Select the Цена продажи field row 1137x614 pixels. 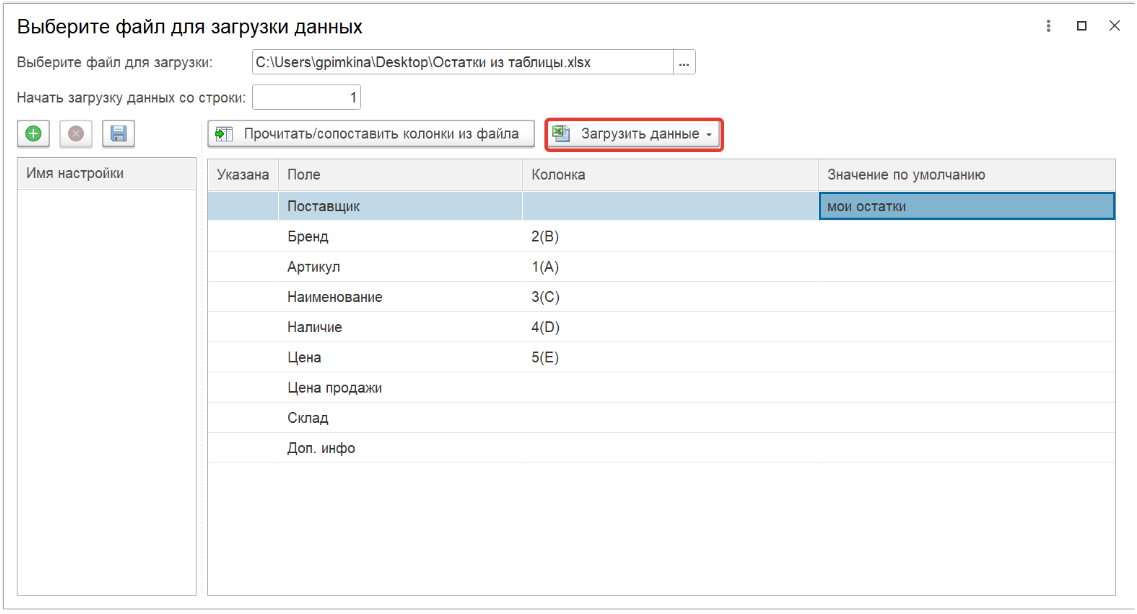tap(334, 388)
